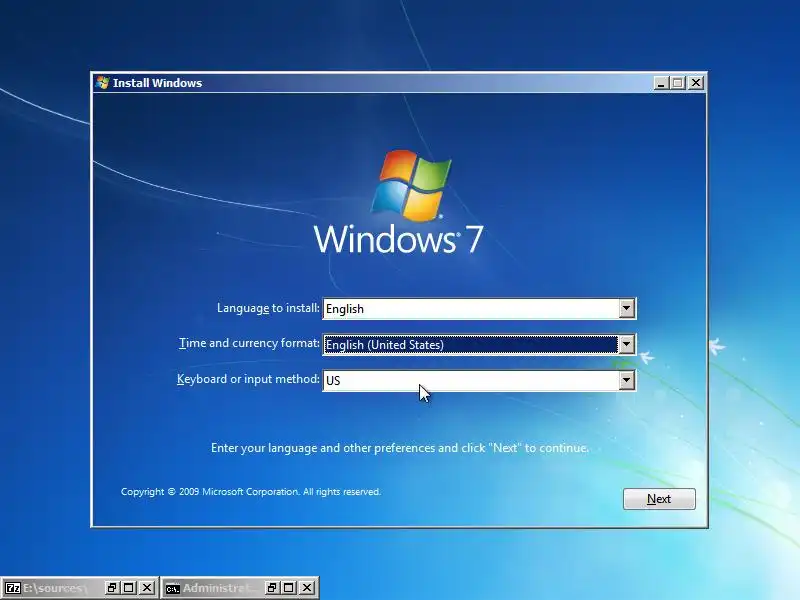The width and height of the screenshot is (800, 600).
Task: Click the US keyboard field
Action: tap(479, 380)
